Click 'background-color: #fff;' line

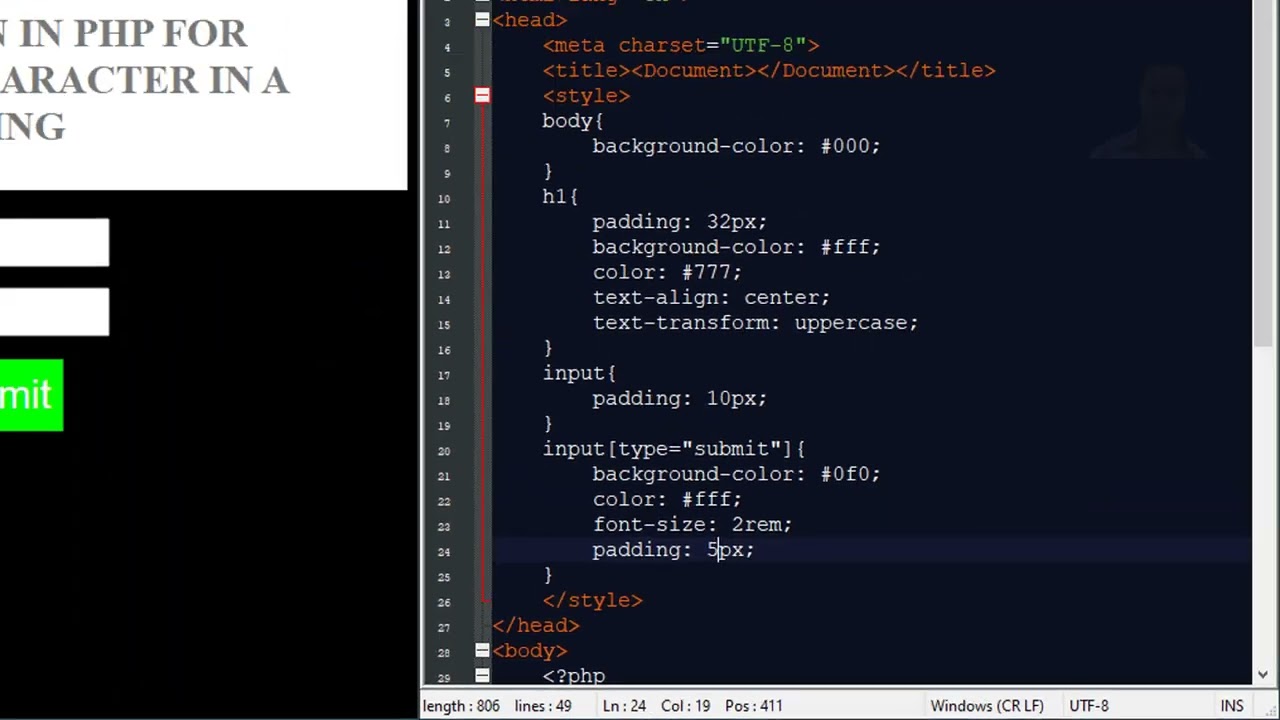point(736,247)
